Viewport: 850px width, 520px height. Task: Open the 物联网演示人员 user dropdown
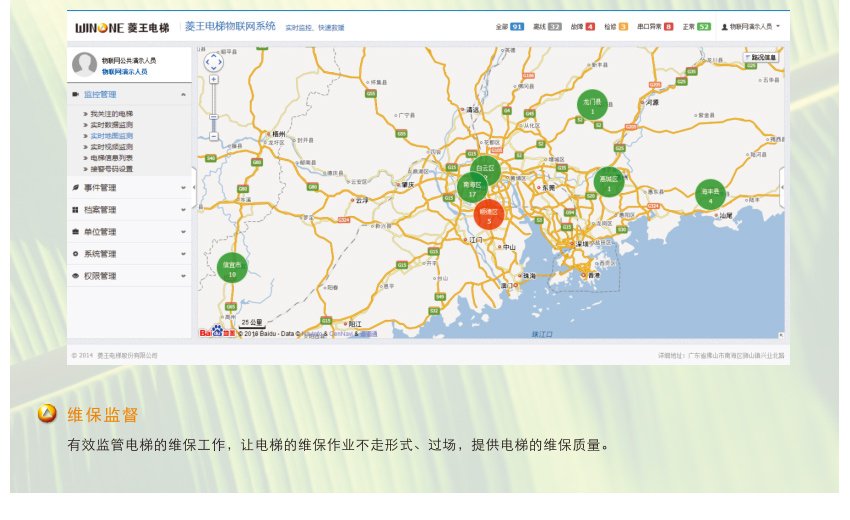point(751,27)
